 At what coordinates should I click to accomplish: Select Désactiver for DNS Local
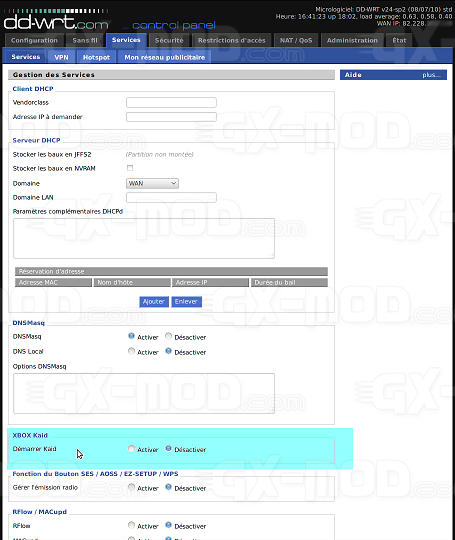click(x=168, y=351)
